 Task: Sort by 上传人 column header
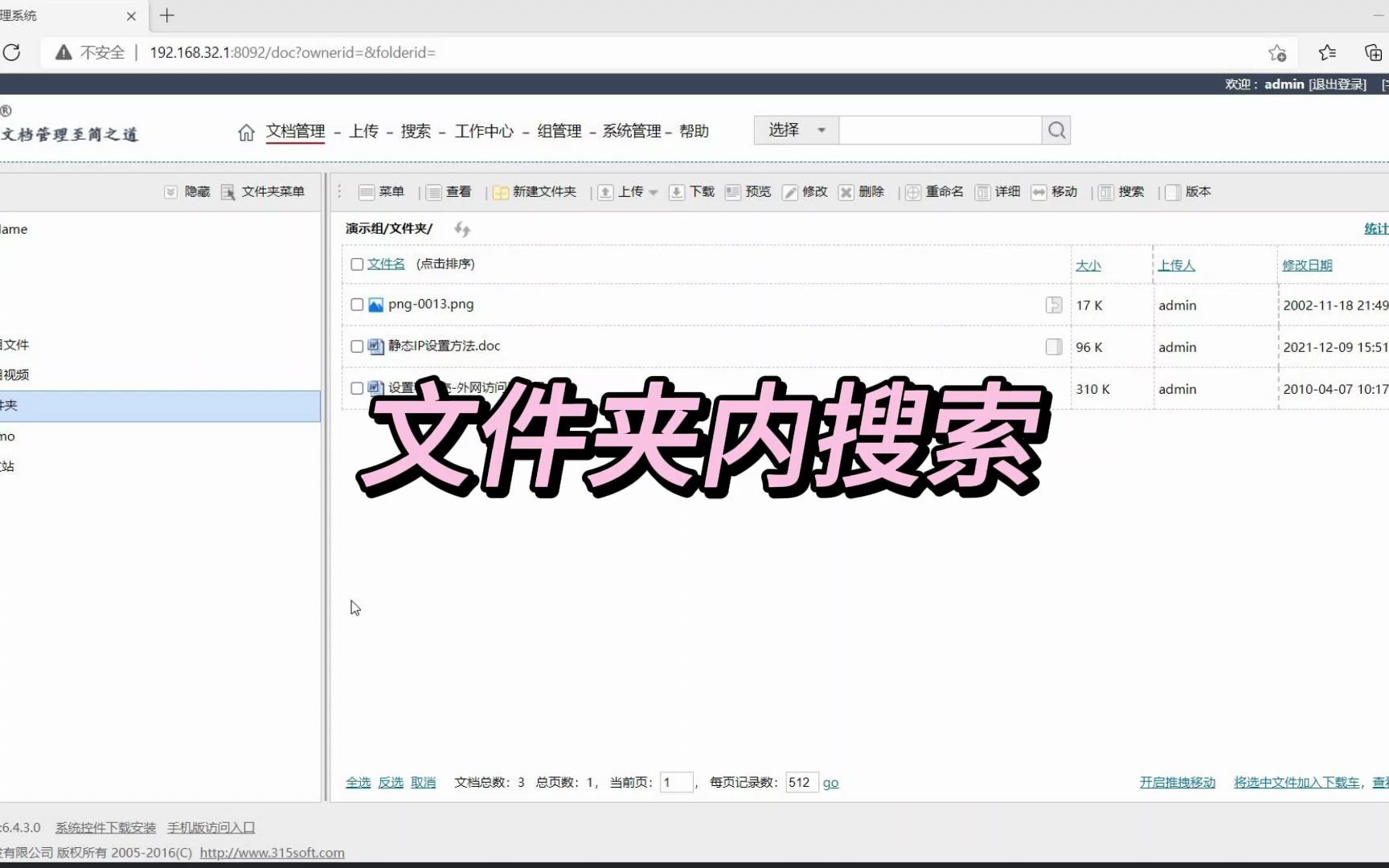[x=1177, y=265]
